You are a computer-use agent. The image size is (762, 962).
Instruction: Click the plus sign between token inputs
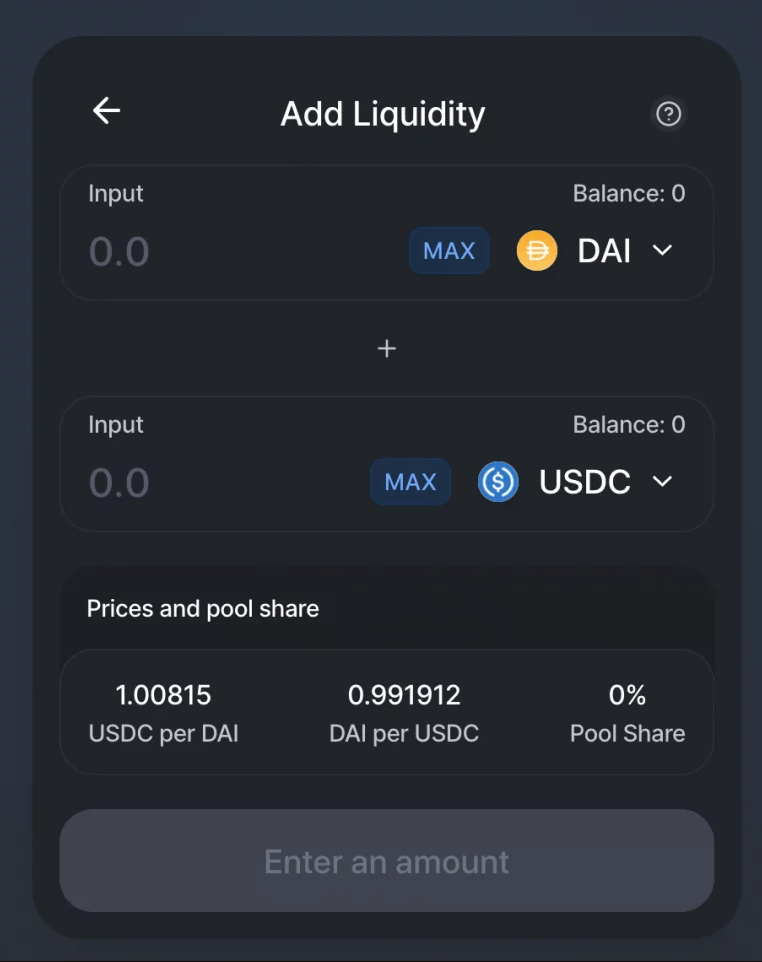387,348
